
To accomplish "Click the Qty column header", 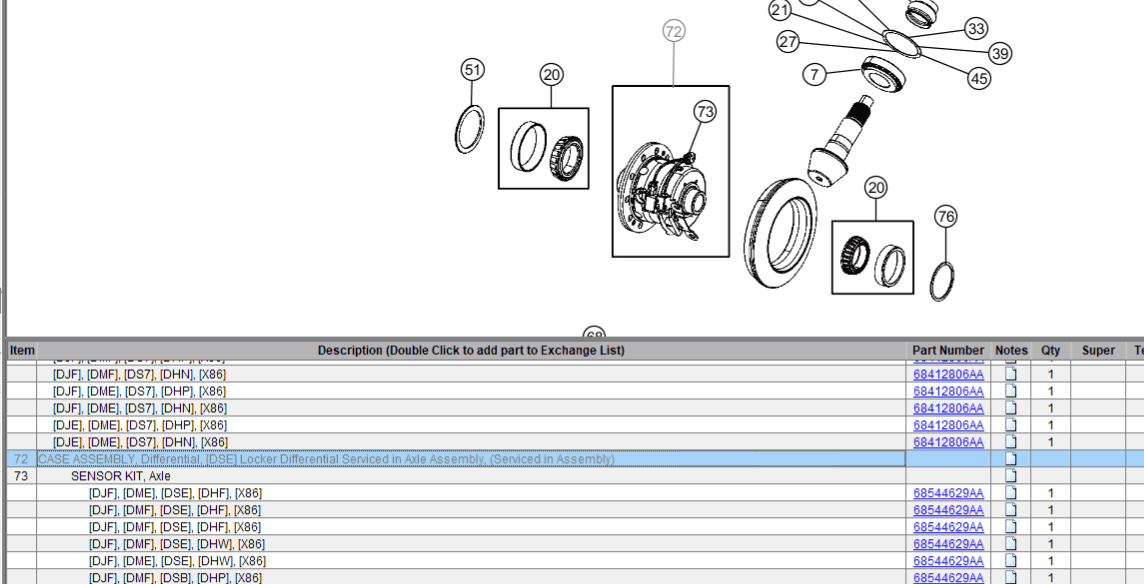I will pos(1051,350).
